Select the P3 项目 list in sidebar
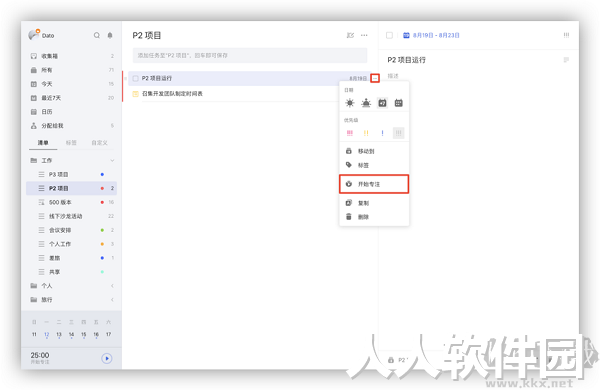This screenshot has height=390, width=600. tap(72, 175)
